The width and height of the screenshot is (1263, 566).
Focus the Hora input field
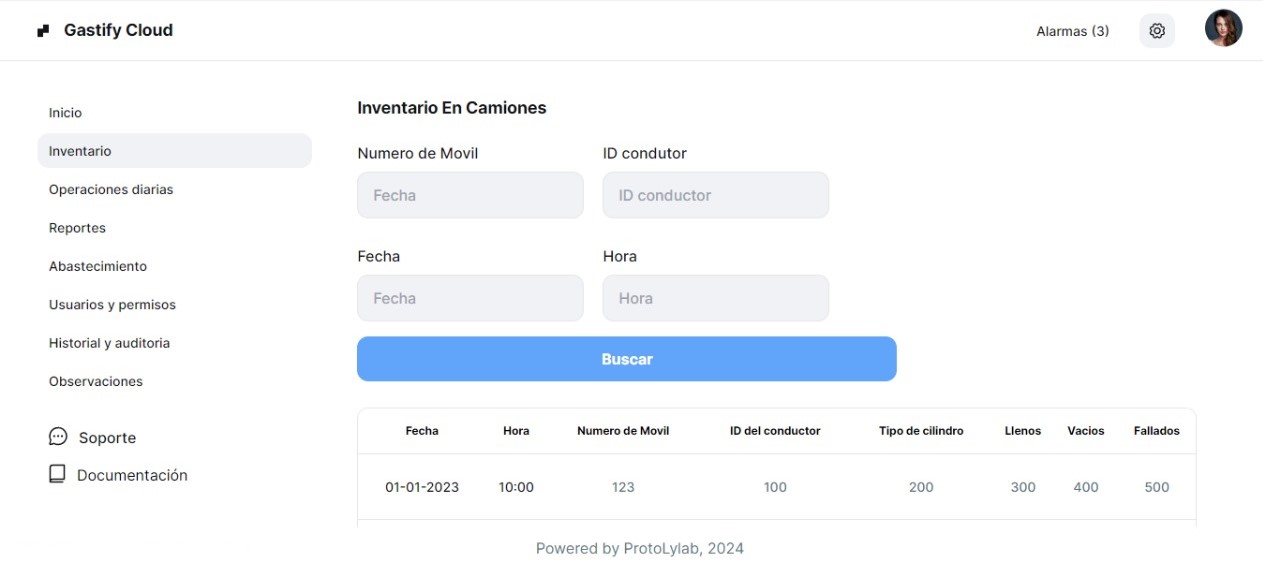pos(715,298)
